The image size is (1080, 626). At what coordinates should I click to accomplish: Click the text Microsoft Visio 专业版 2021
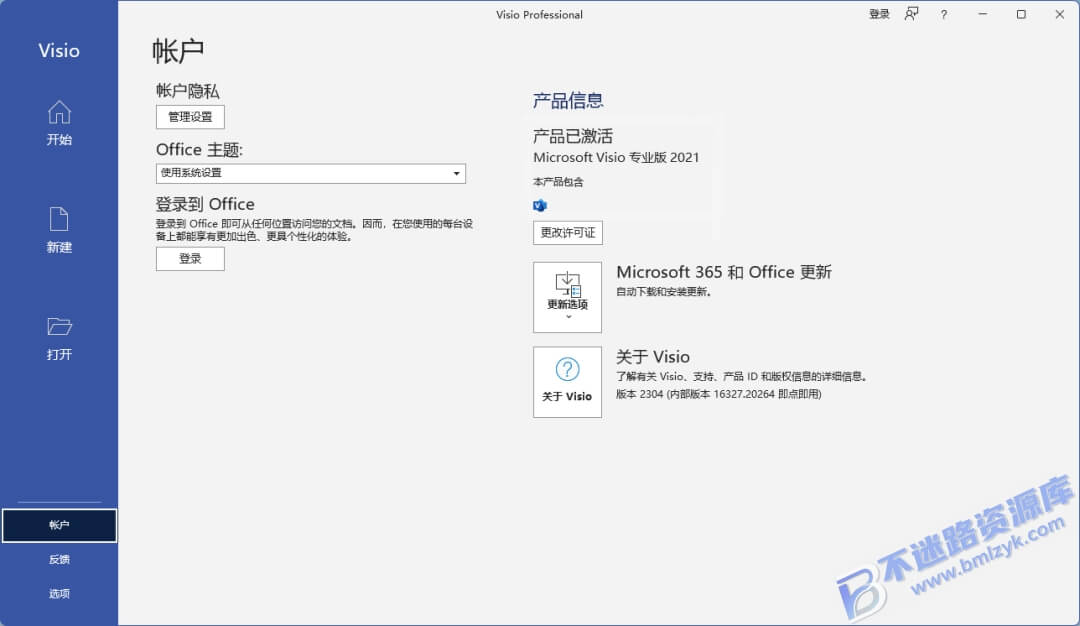pos(616,158)
